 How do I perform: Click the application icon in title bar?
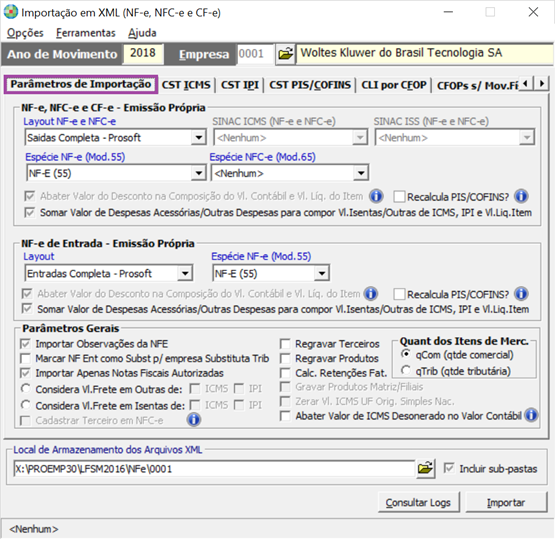11,12
